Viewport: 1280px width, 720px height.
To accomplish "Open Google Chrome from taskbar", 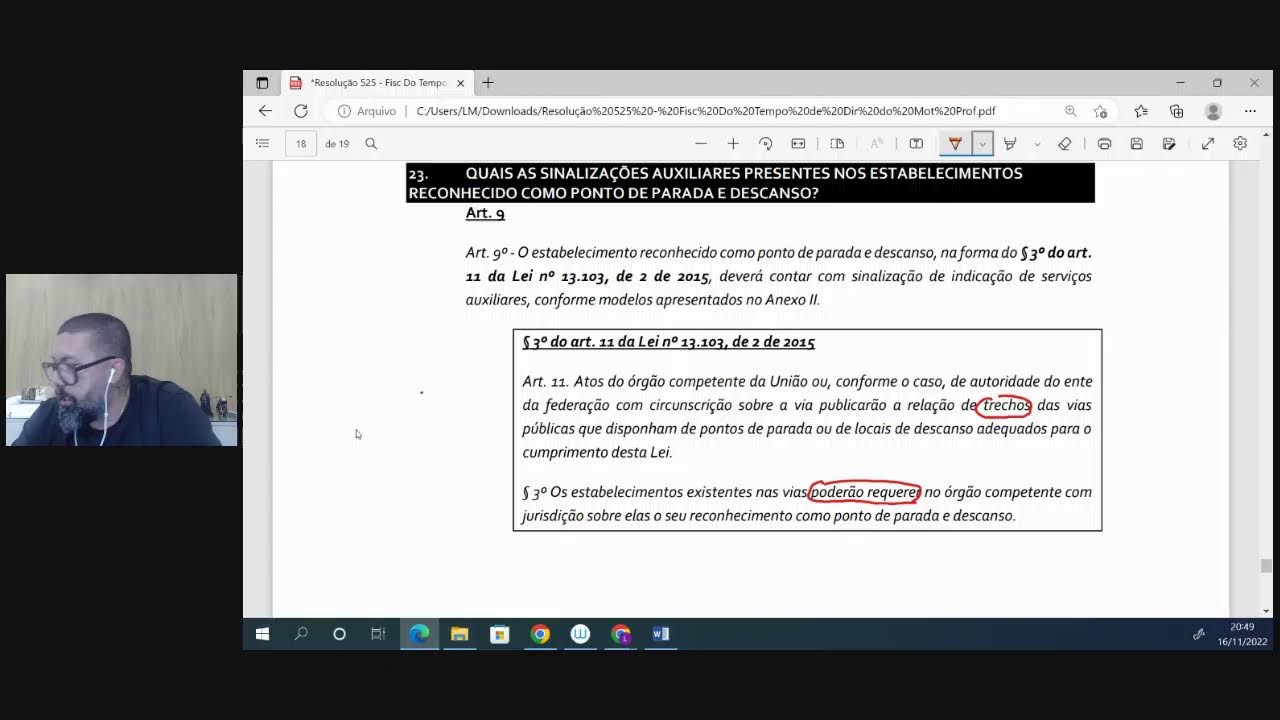I will (x=540, y=634).
